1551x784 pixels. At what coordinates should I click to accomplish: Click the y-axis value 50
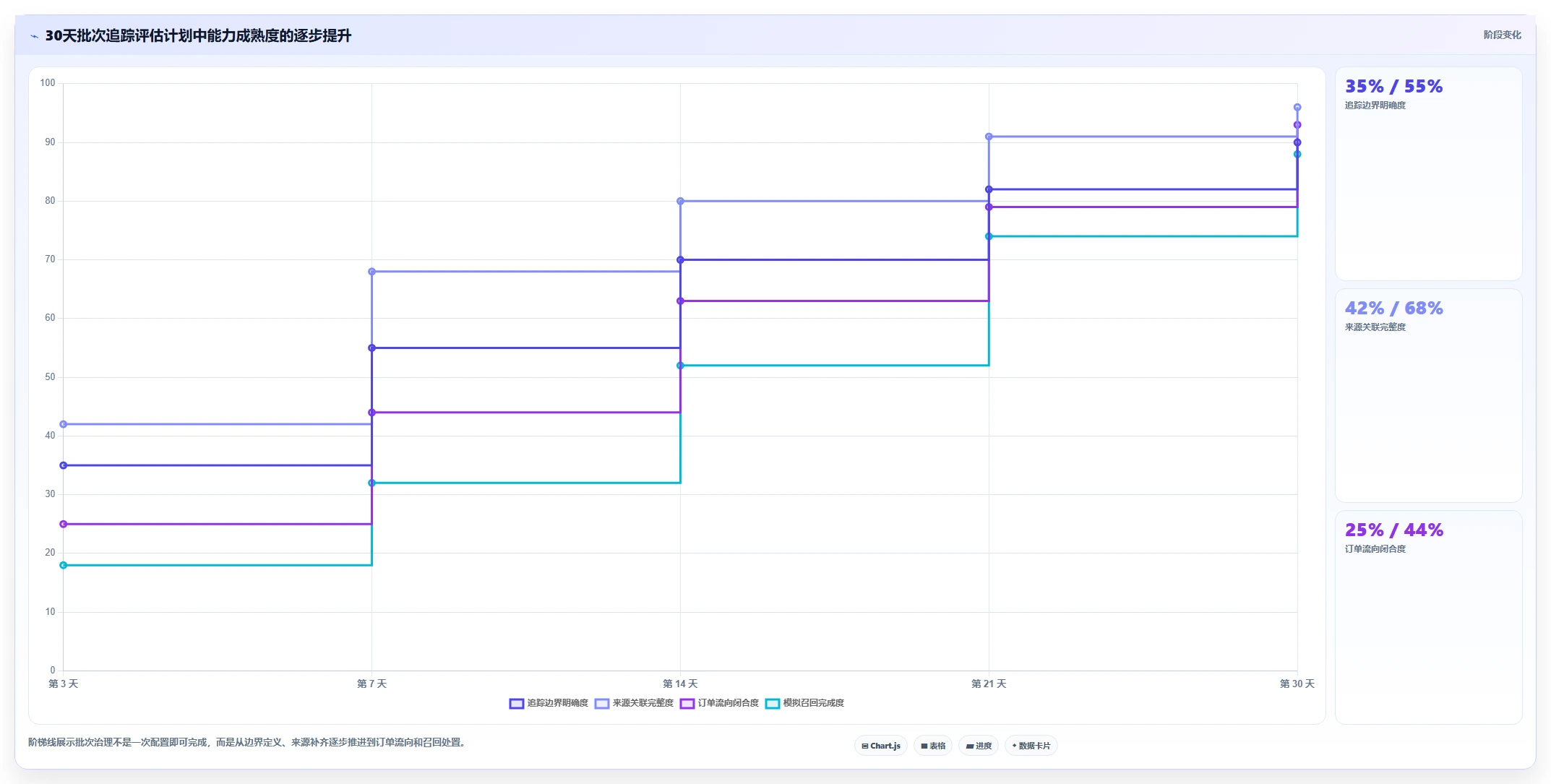click(50, 377)
